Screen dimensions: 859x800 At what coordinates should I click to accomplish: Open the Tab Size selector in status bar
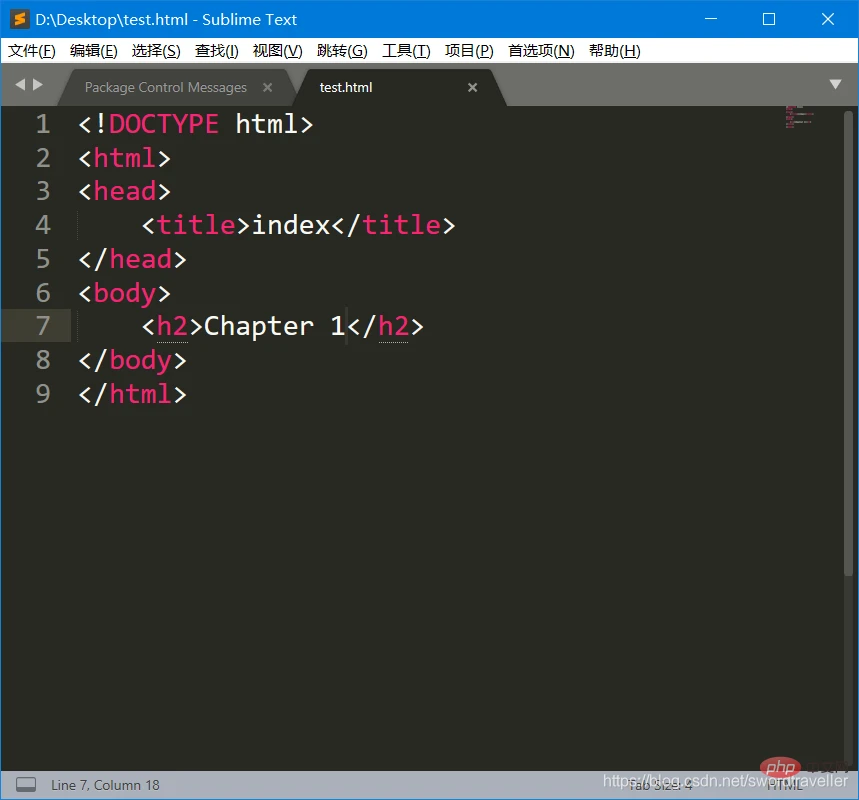click(x=660, y=785)
